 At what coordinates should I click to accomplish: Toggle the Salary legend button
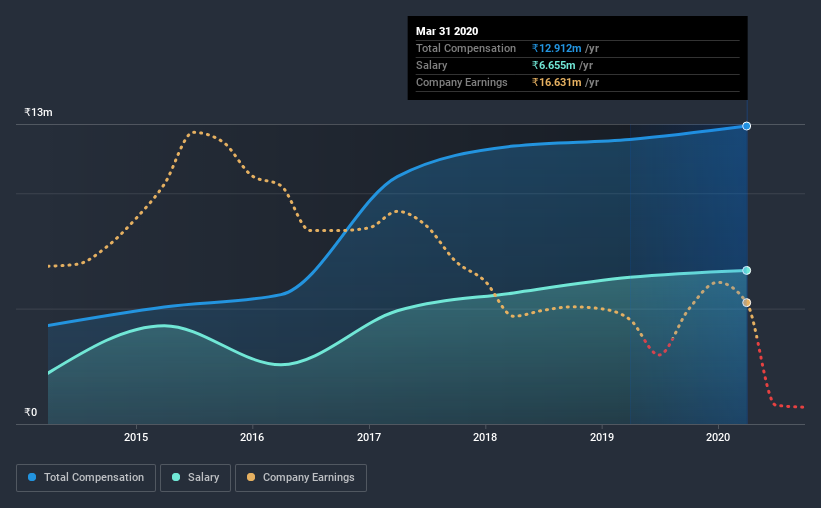195,478
